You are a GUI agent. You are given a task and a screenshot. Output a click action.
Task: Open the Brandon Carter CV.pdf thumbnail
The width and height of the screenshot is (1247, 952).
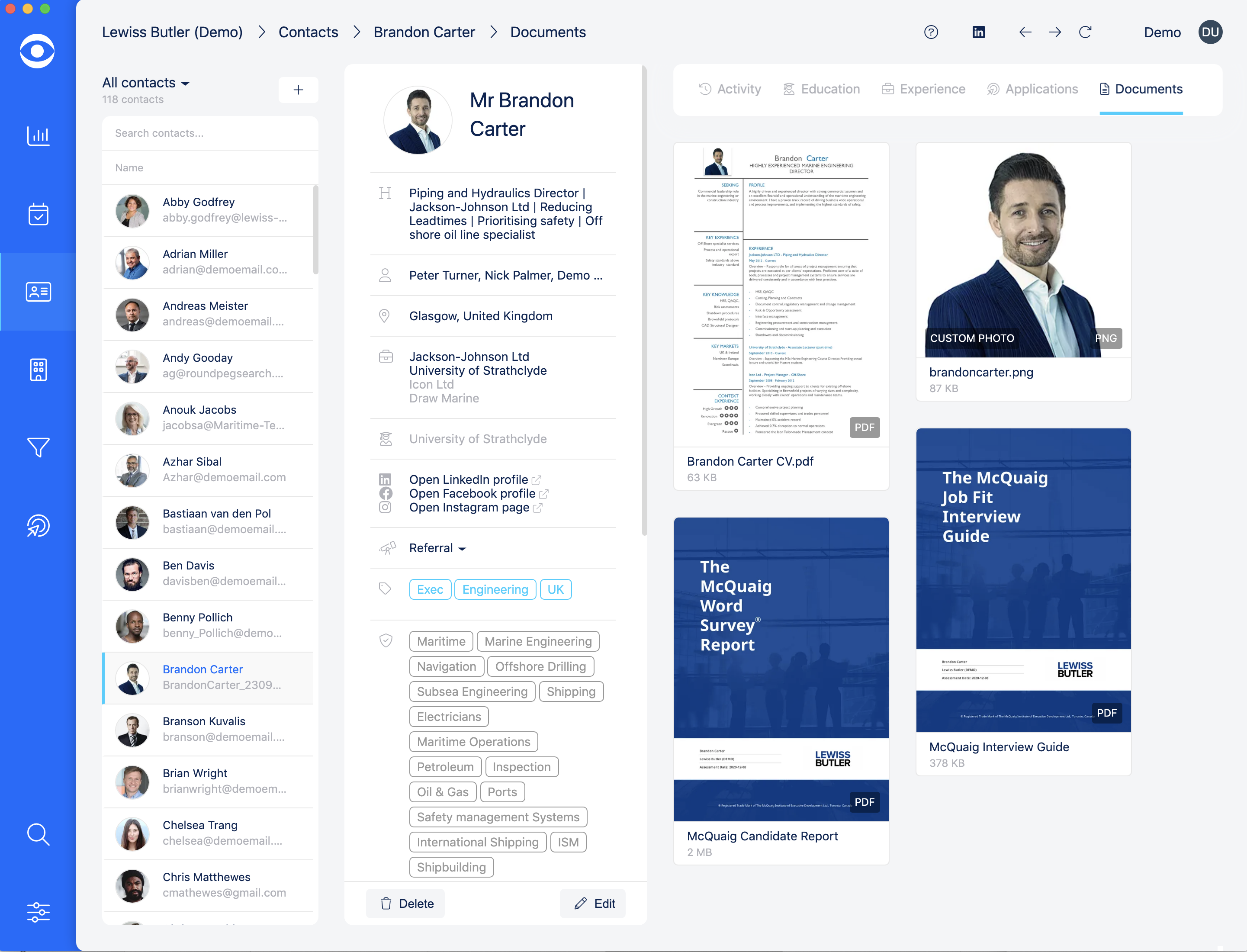pyautogui.click(x=781, y=295)
